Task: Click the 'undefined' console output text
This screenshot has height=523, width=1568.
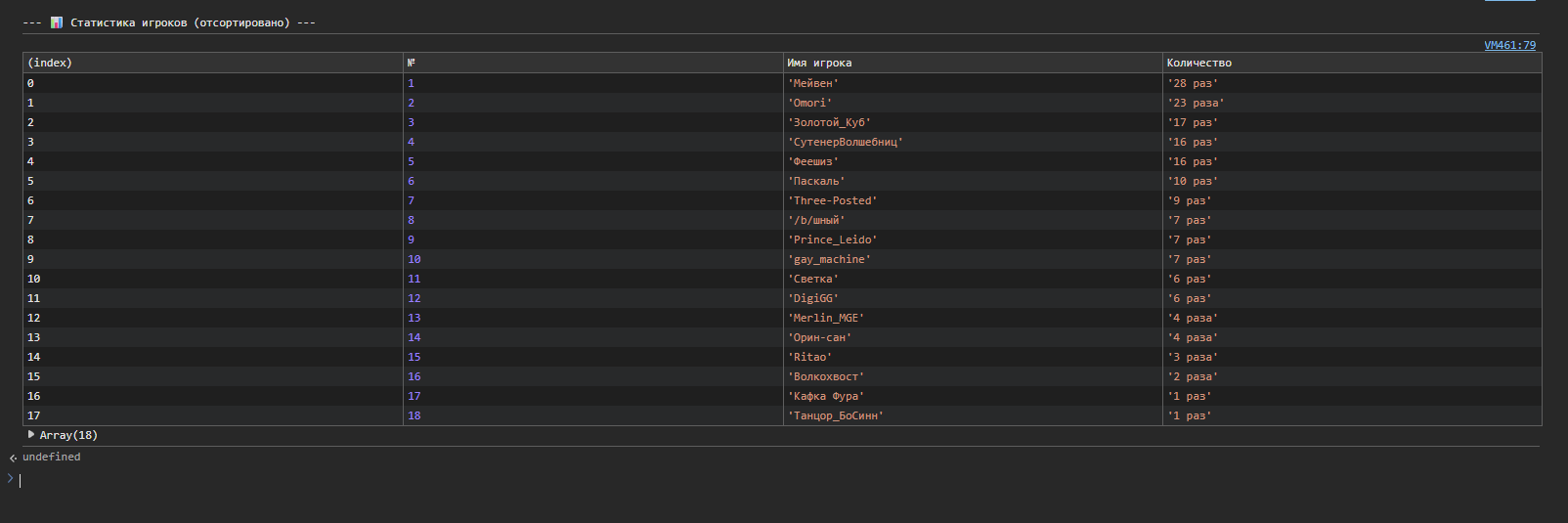Action: click(x=52, y=457)
